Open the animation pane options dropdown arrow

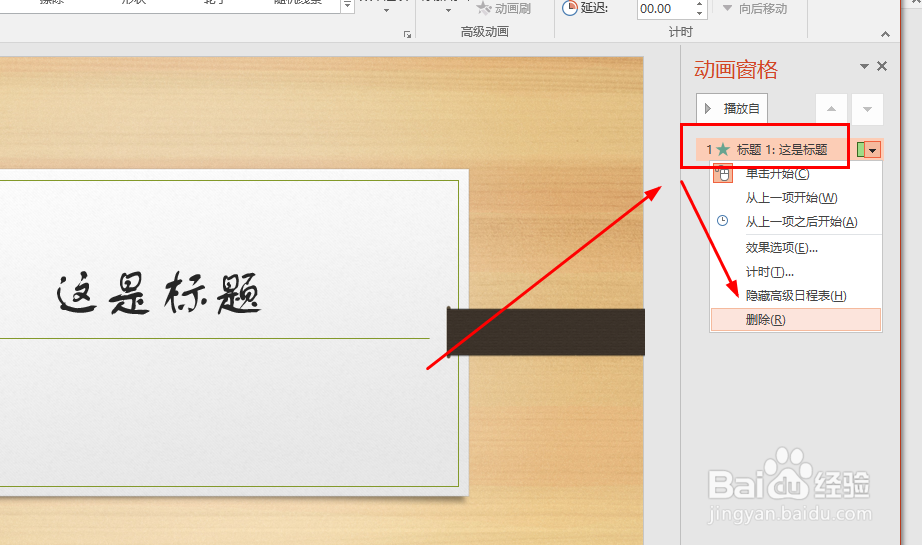(x=864, y=66)
